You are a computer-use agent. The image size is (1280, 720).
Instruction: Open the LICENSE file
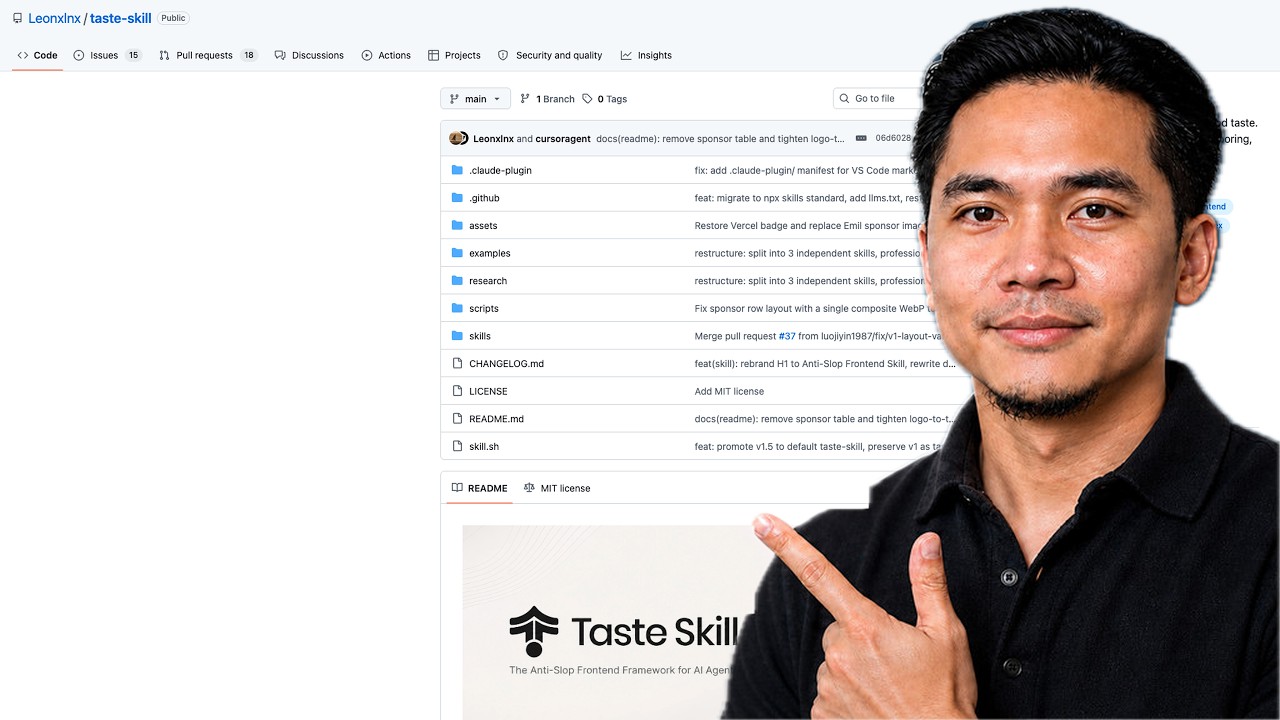[x=488, y=391]
